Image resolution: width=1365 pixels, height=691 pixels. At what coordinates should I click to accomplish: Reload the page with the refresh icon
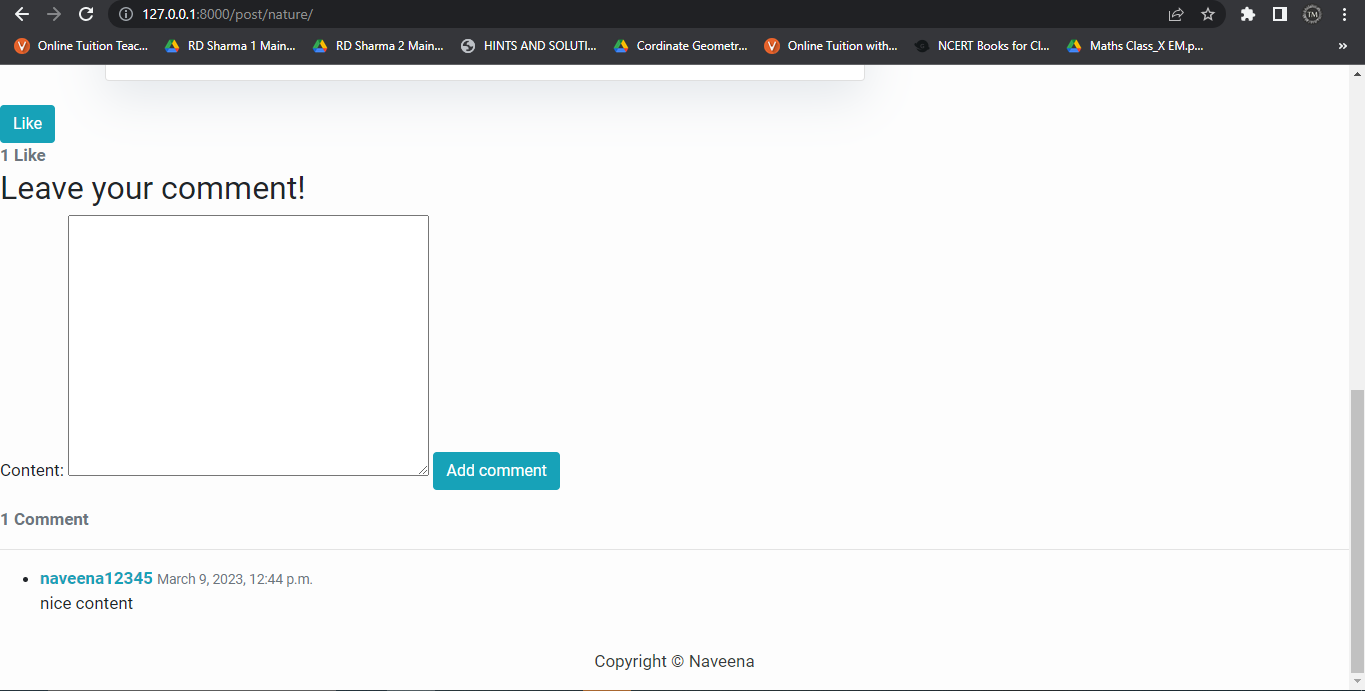[85, 14]
